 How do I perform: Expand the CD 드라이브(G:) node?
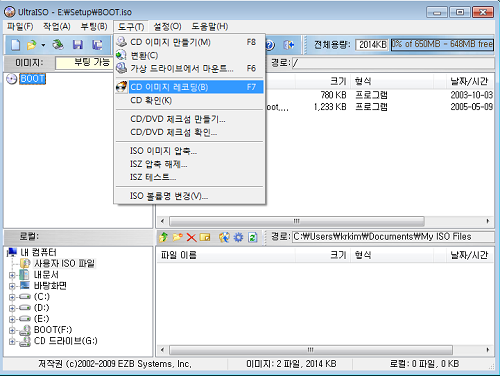(12, 342)
